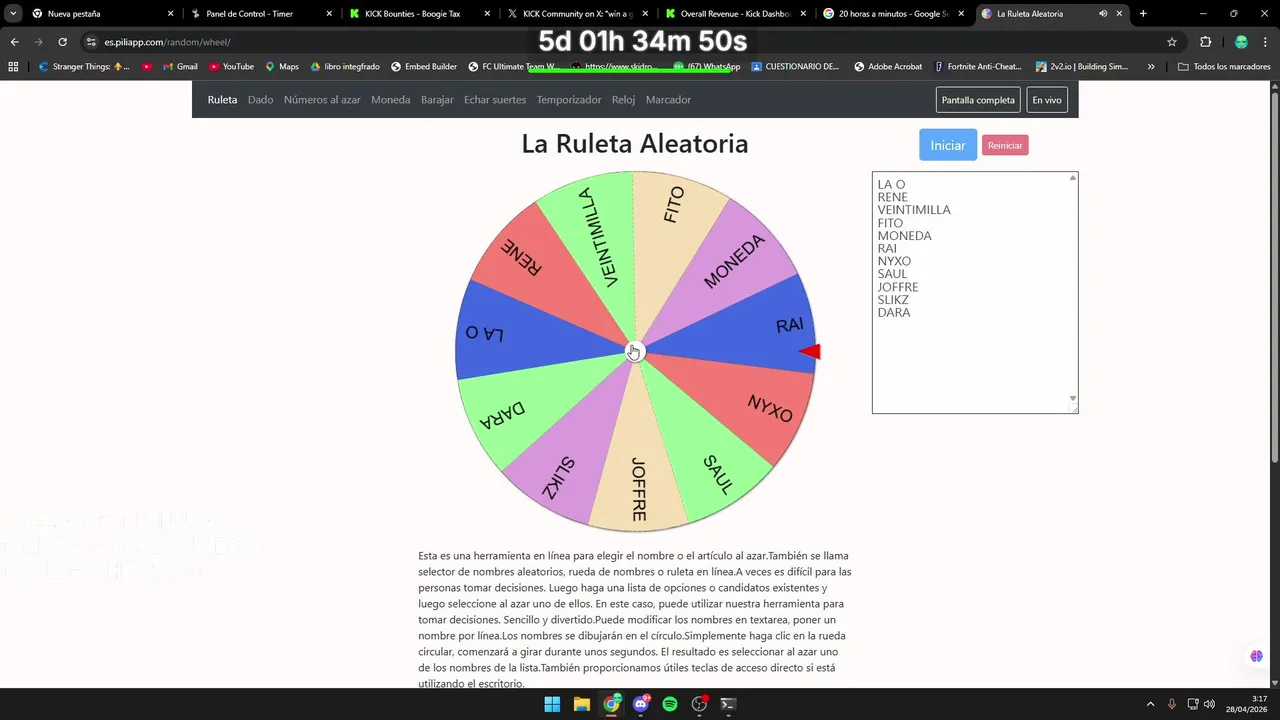This screenshot has height=720, width=1280.
Task: Mute the La Ruleta Aleatoria tab audio
Action: point(1103,14)
